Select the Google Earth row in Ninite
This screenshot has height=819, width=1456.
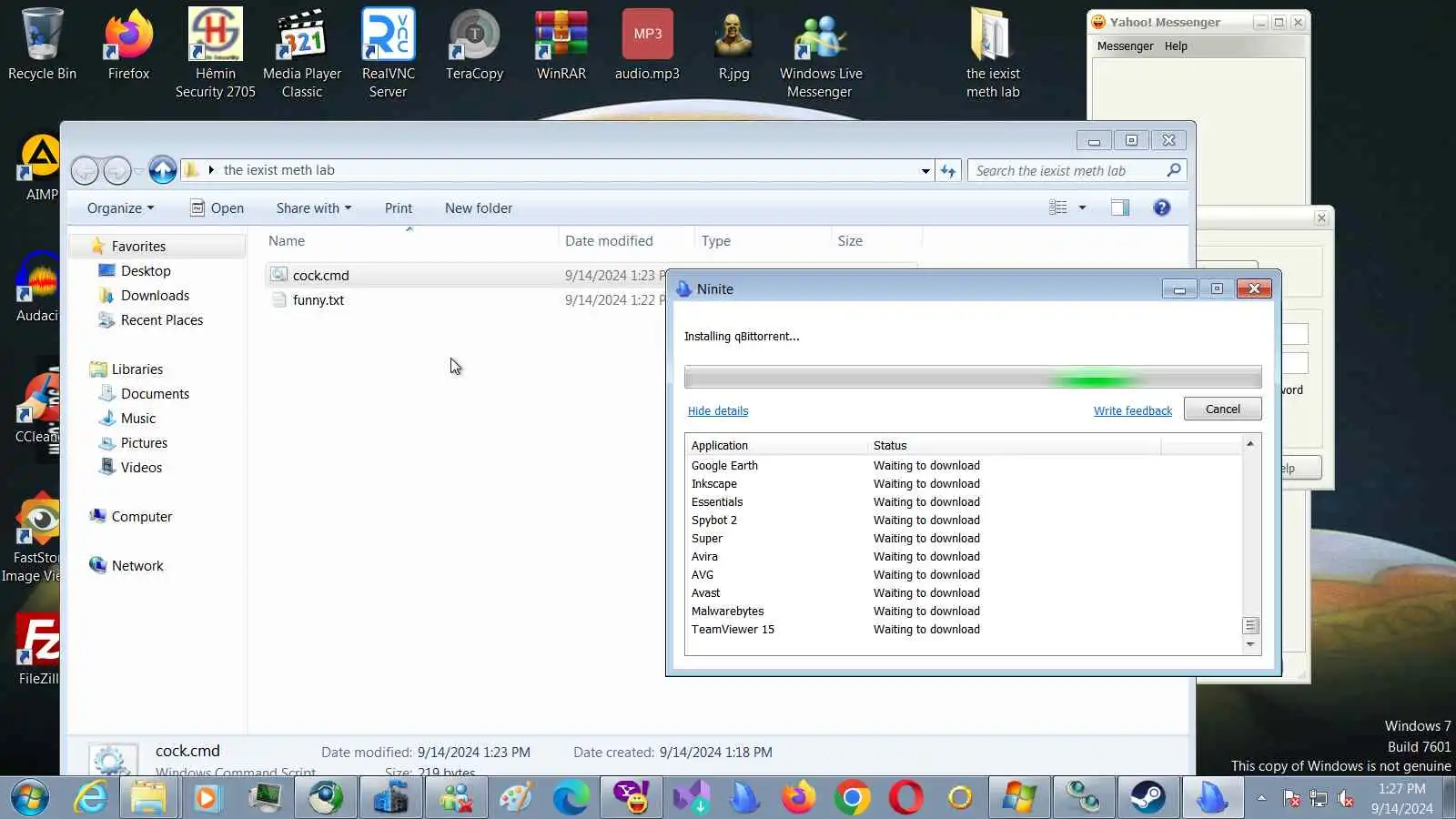point(964,465)
